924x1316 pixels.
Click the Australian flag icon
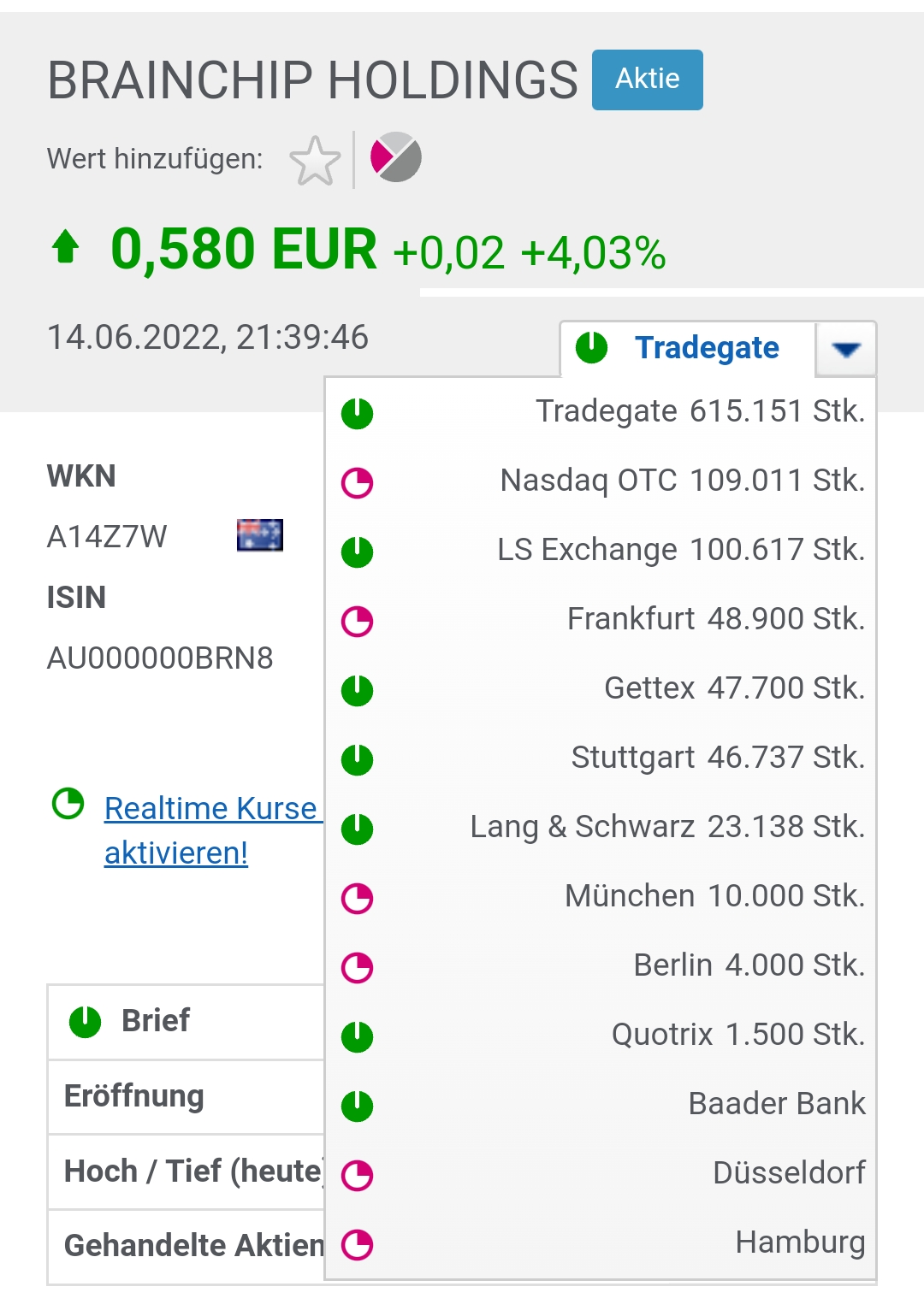260,535
